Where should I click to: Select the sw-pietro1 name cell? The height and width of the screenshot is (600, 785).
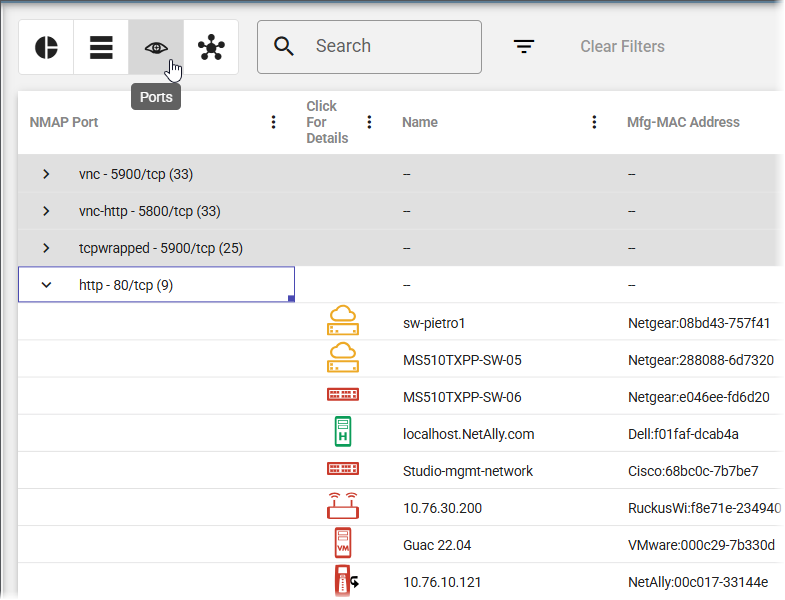pyautogui.click(x=434, y=324)
